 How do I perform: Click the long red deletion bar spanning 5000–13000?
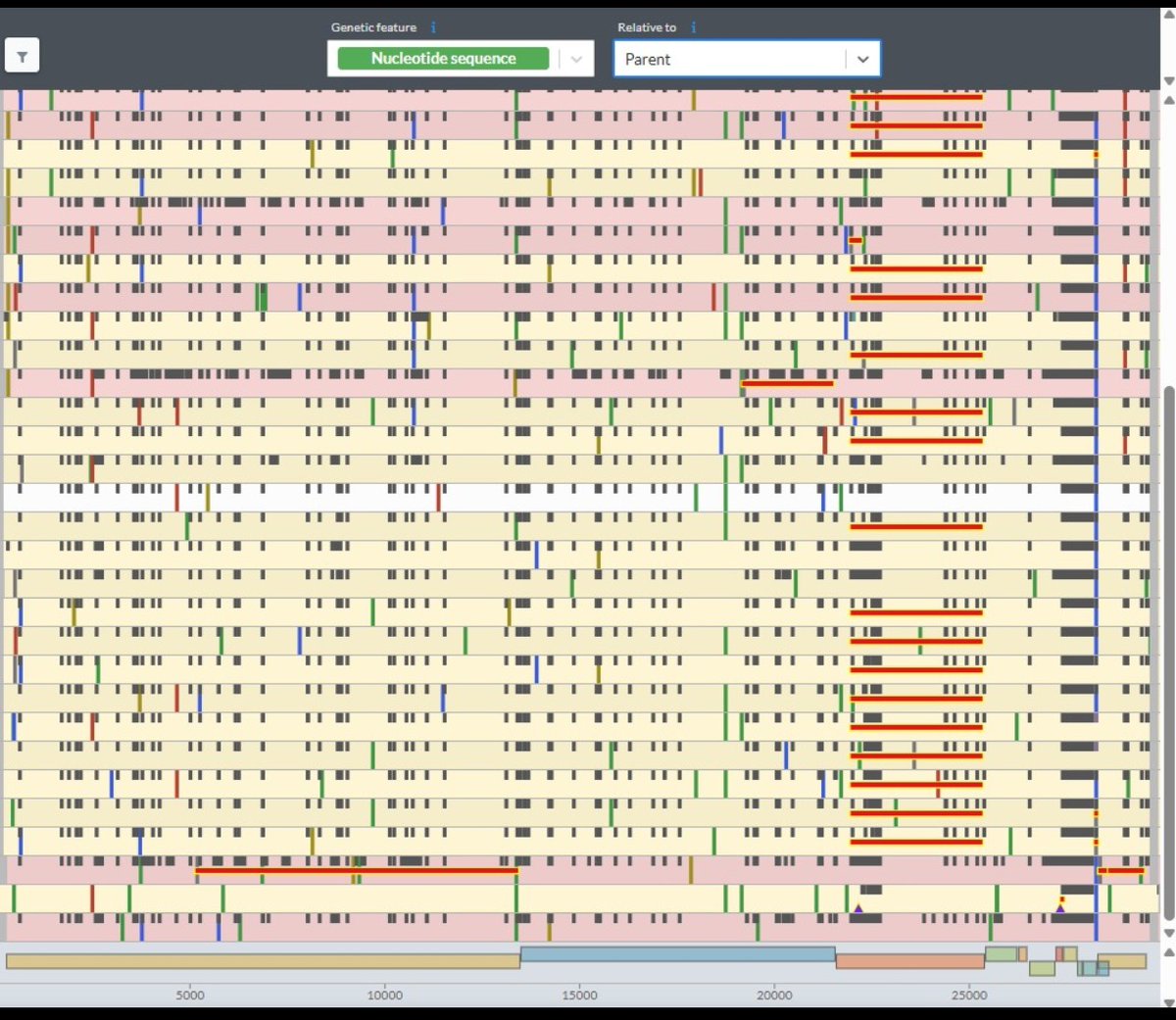(x=357, y=870)
